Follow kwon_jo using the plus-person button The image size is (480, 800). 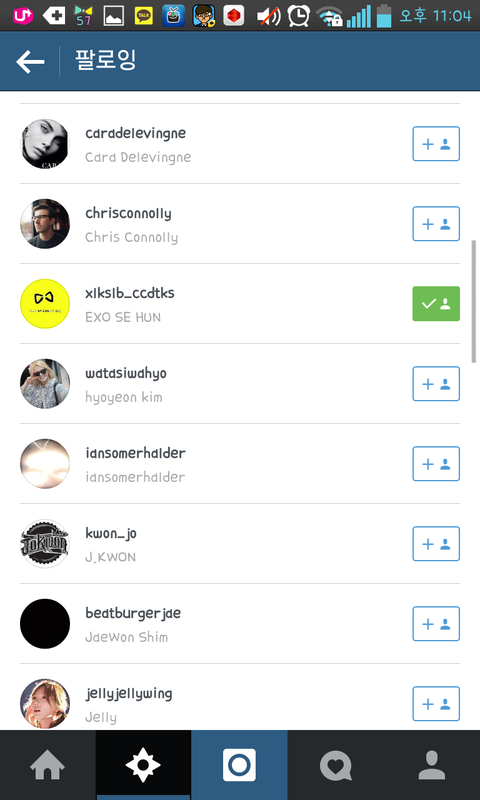436,544
